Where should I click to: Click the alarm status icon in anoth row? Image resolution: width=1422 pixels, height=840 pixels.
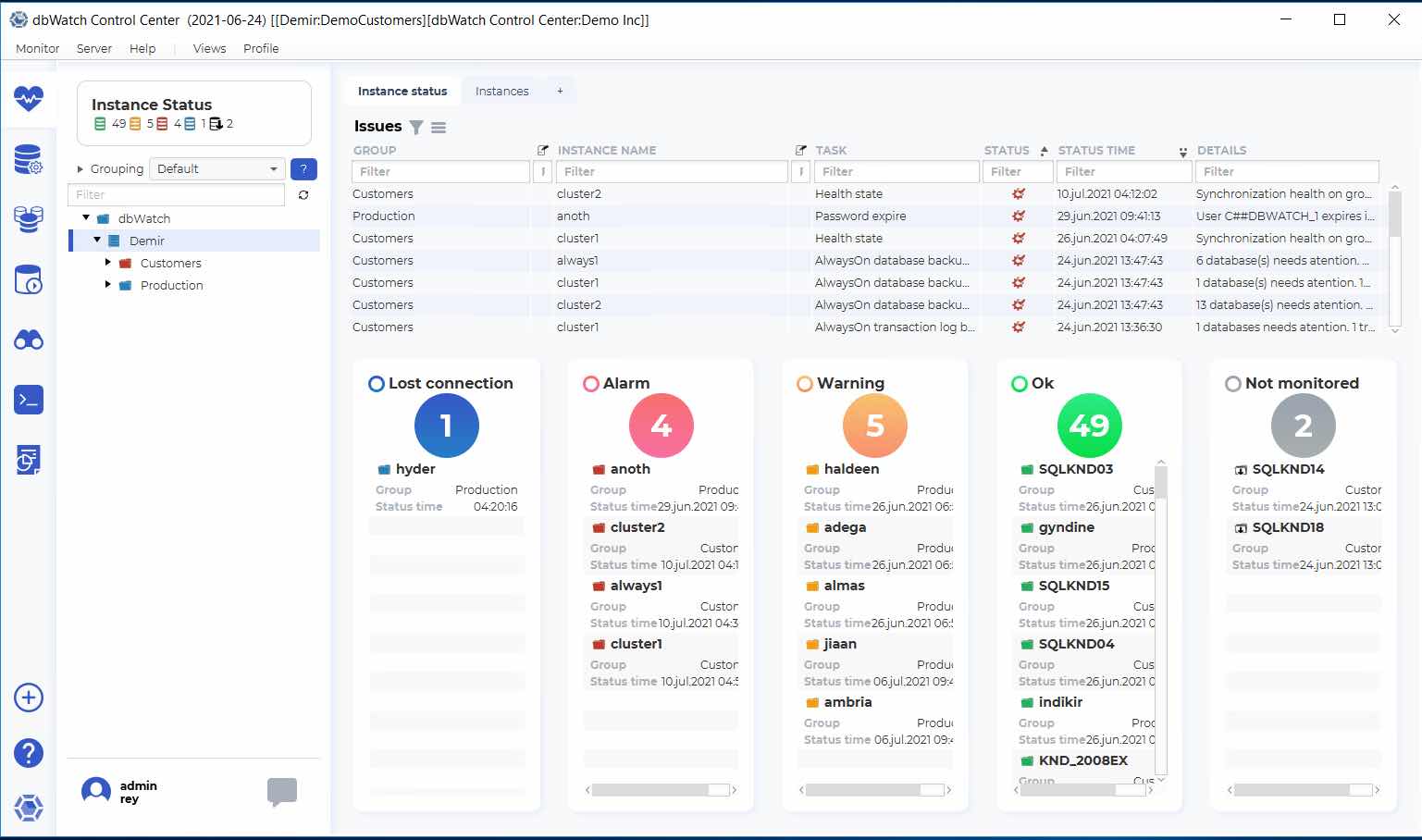coord(1019,216)
